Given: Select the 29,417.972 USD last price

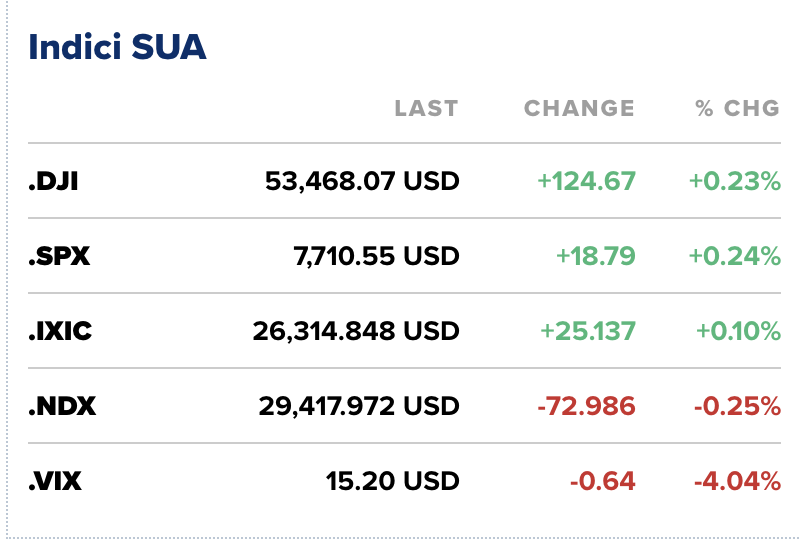Looking at the screenshot, I should 359,406.
